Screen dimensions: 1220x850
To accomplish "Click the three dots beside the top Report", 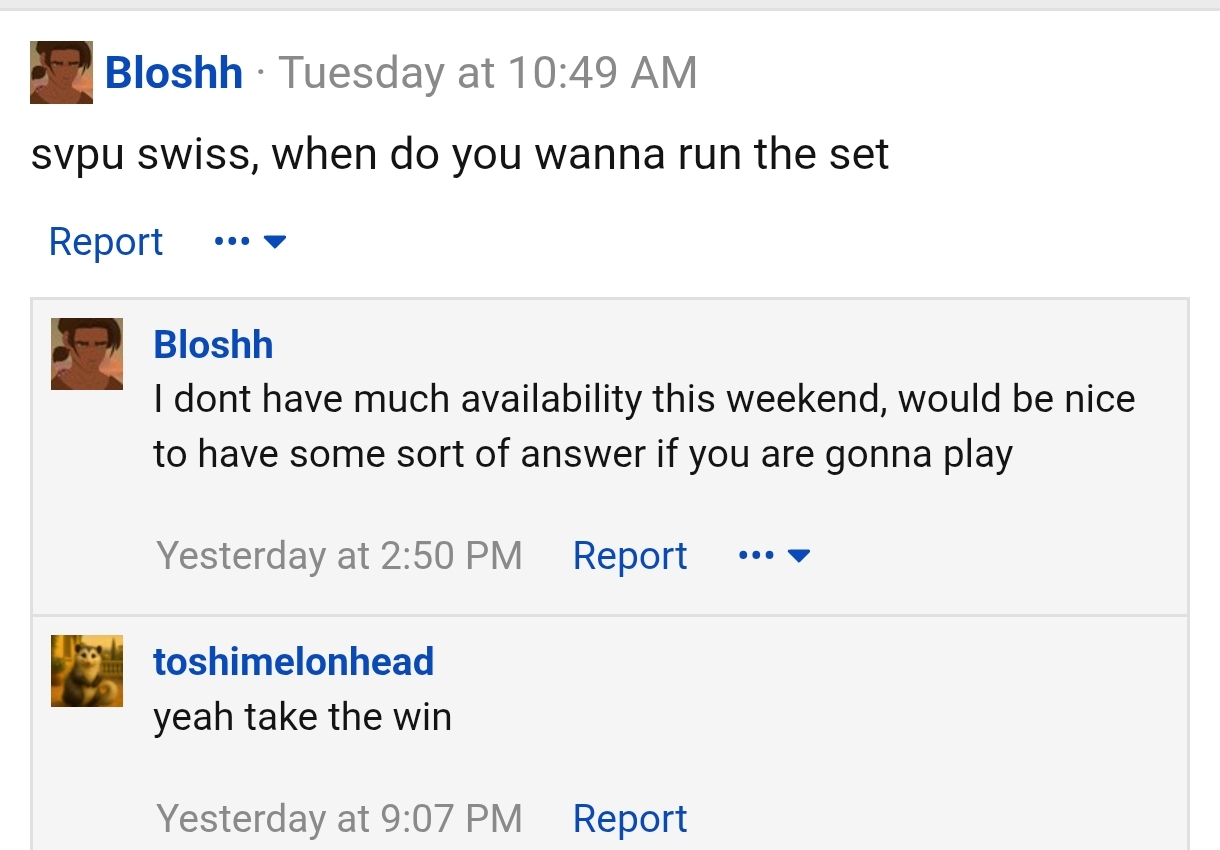I will click(x=232, y=242).
